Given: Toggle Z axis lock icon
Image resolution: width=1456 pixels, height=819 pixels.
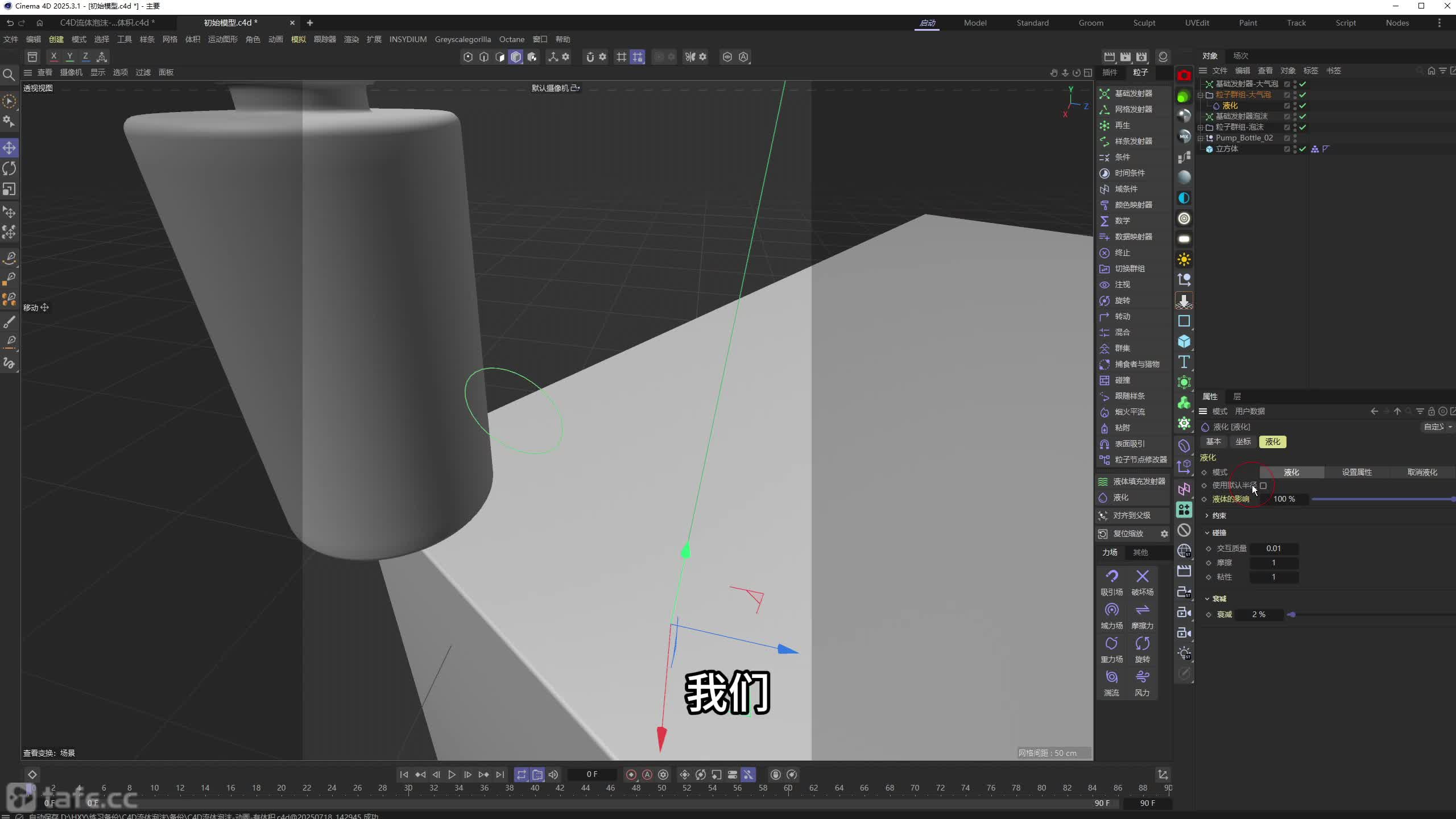Looking at the screenshot, I should point(85,56).
